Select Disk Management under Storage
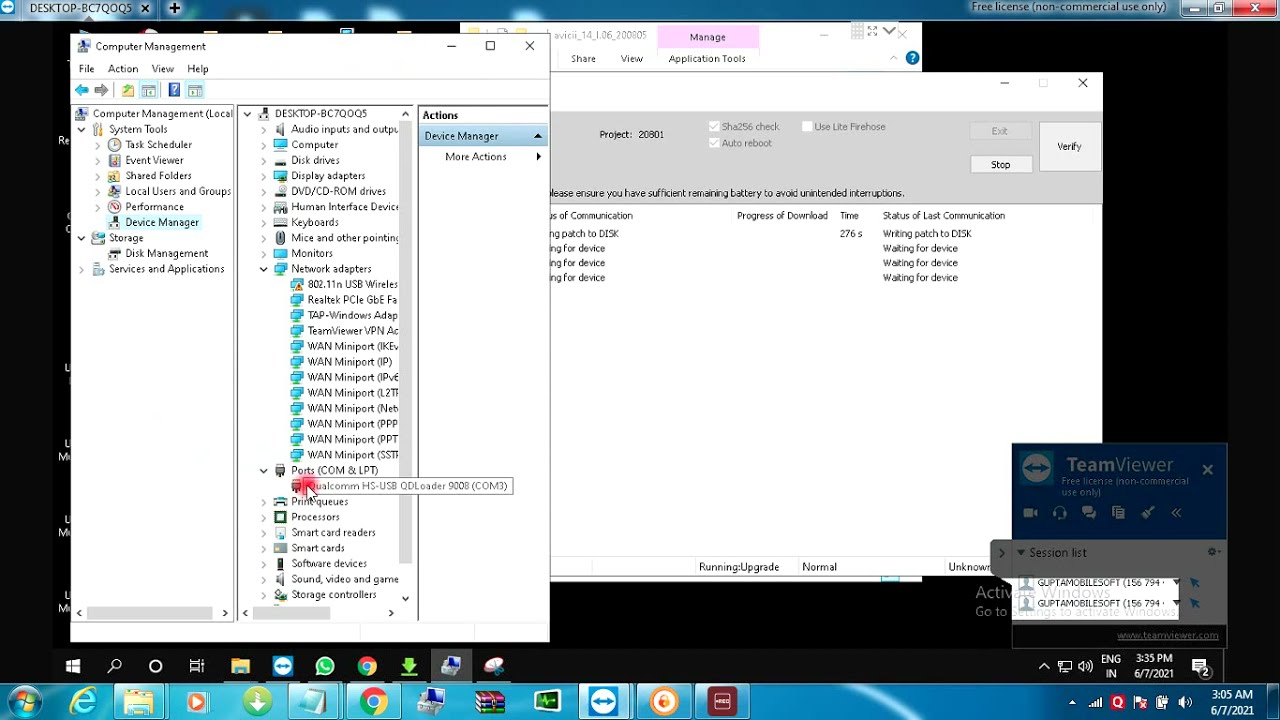 tap(166, 253)
